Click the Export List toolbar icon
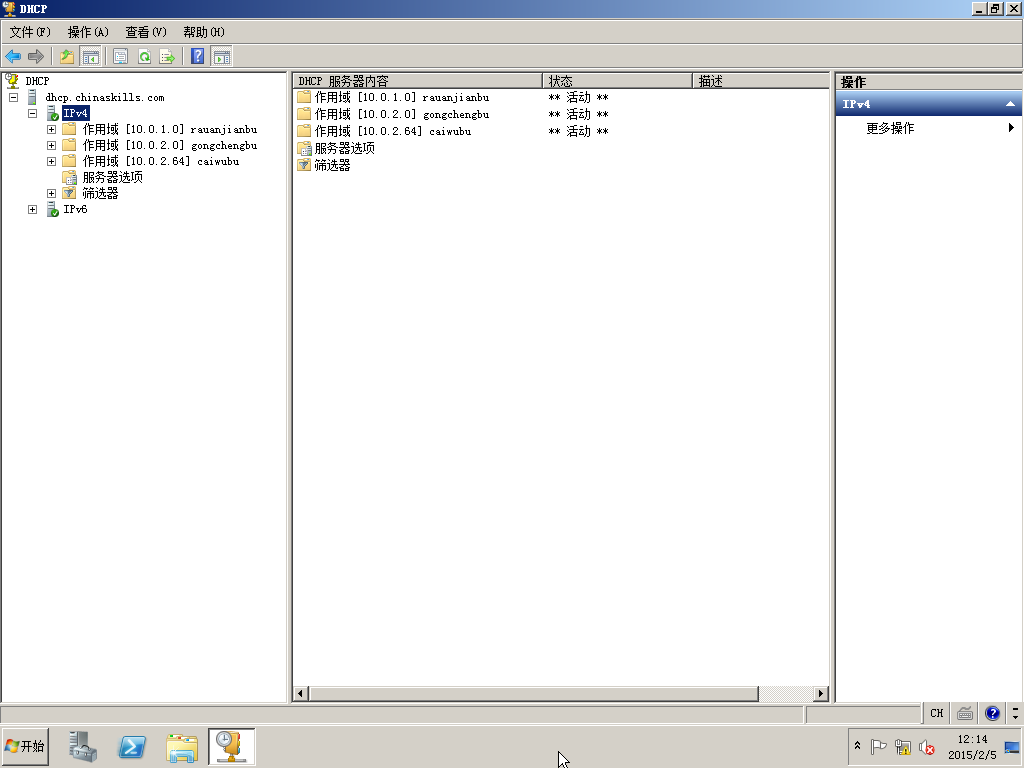This screenshot has width=1024, height=768. point(167,57)
